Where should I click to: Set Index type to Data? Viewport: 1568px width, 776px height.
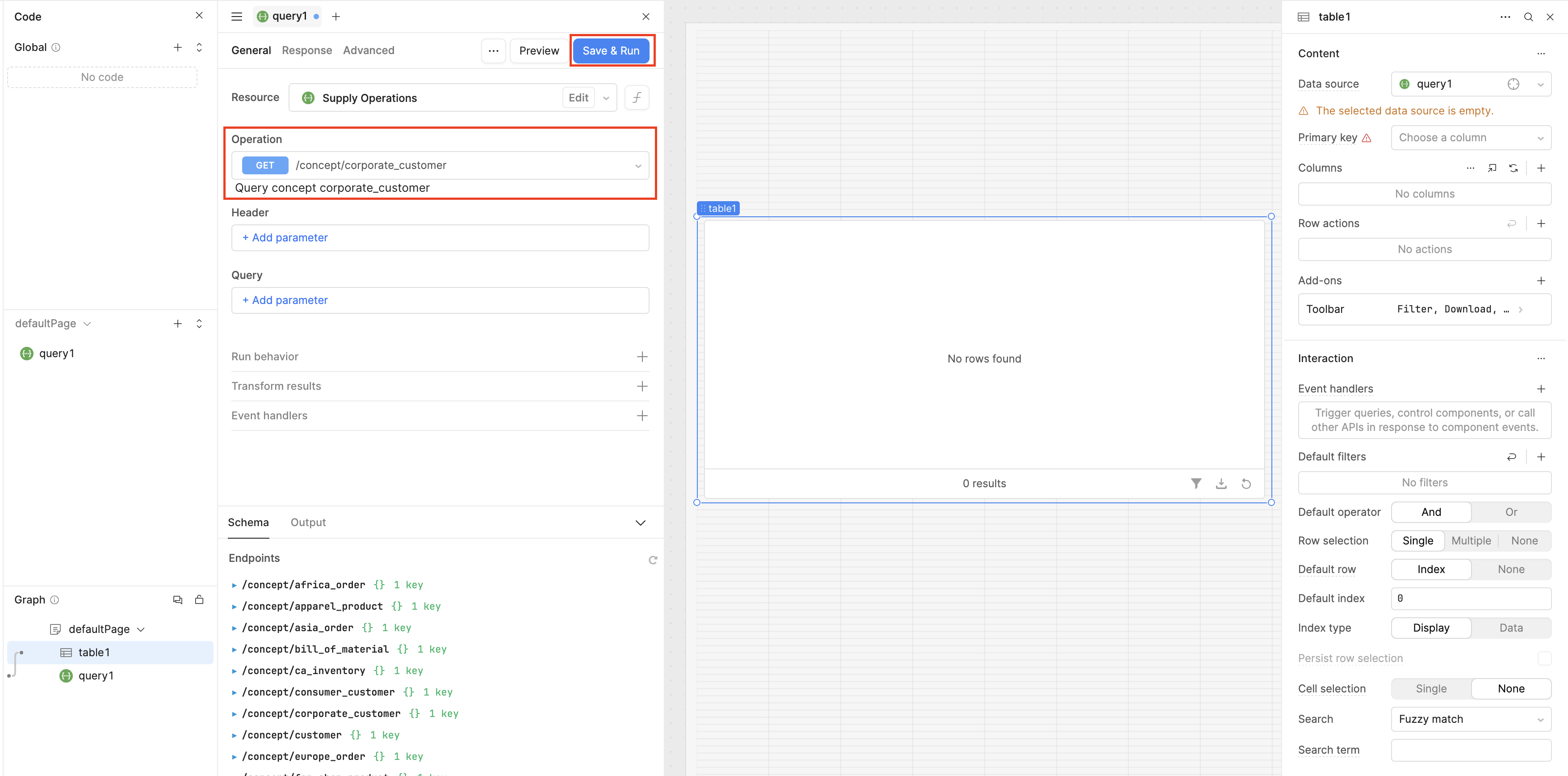(x=1512, y=628)
